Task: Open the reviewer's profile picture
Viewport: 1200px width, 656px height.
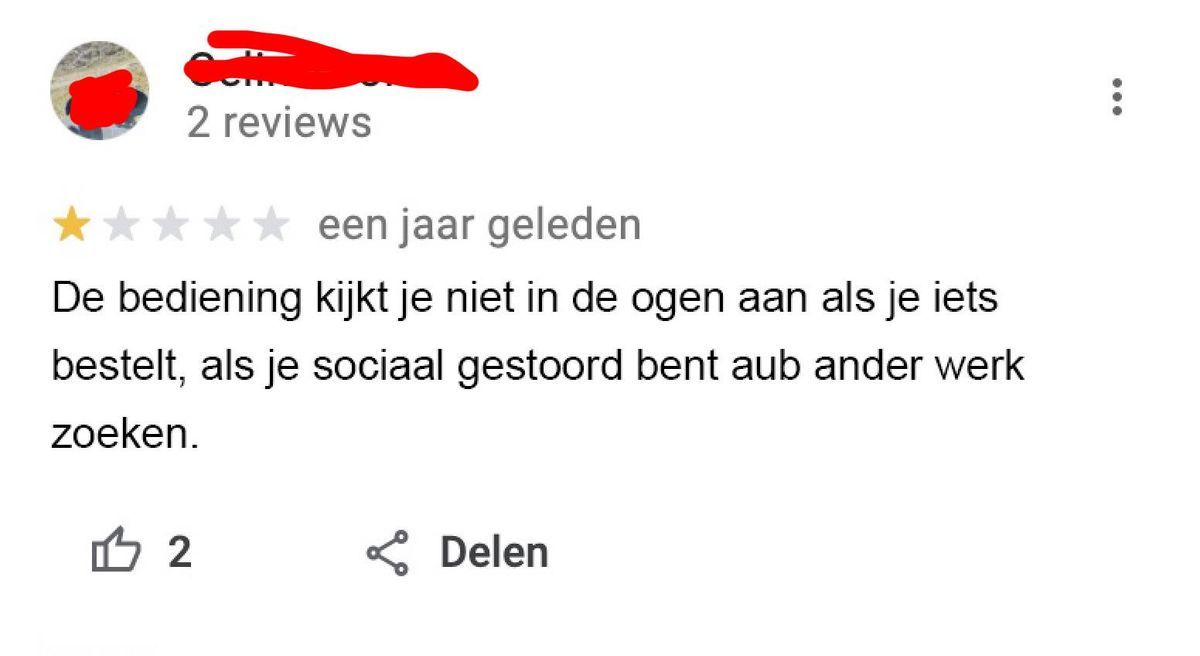Action: [100, 90]
